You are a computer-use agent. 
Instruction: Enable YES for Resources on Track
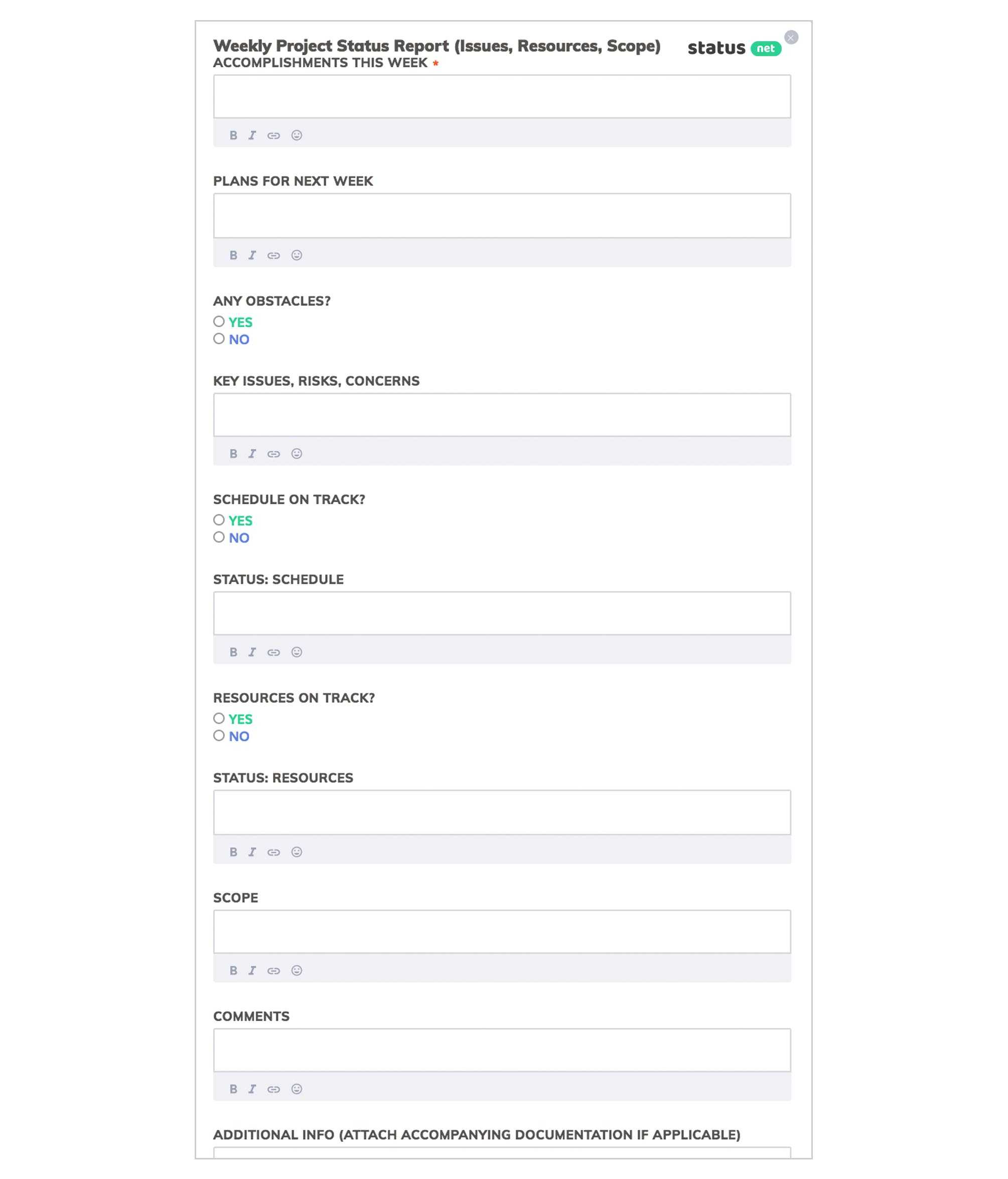[218, 718]
